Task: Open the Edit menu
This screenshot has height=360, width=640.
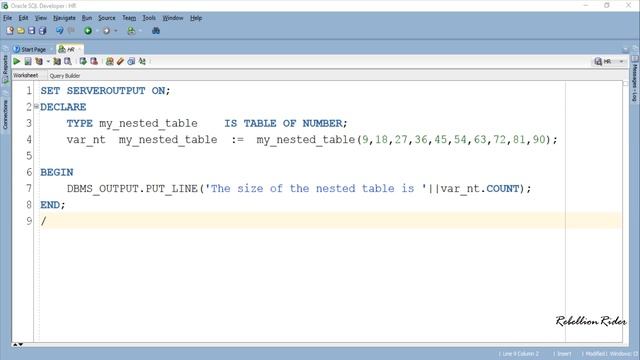Action: (23, 18)
